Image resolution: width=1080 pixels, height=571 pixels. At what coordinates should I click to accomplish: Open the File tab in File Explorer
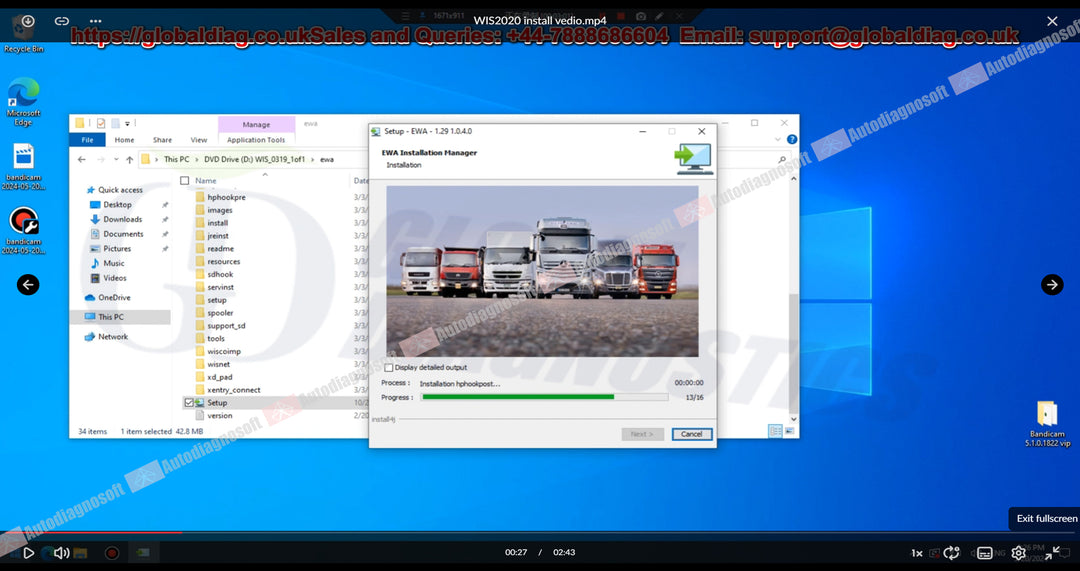(87, 140)
